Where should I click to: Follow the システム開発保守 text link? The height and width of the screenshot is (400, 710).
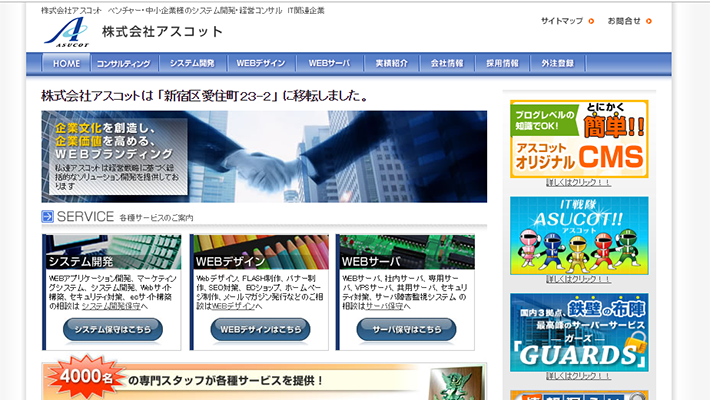pos(111,306)
